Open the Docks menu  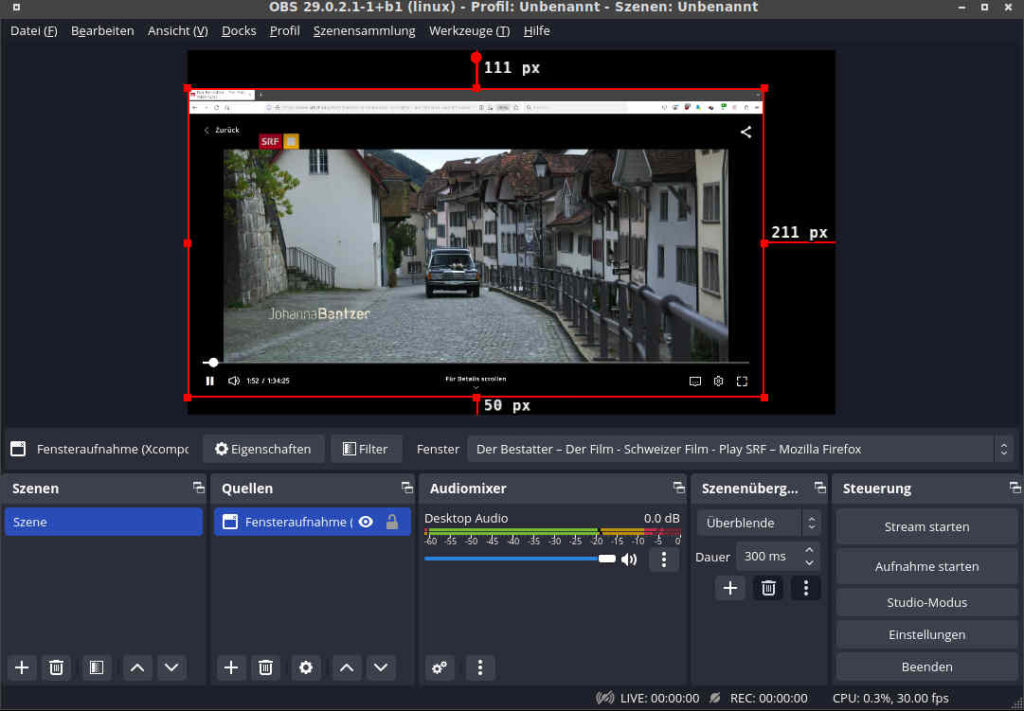(239, 31)
